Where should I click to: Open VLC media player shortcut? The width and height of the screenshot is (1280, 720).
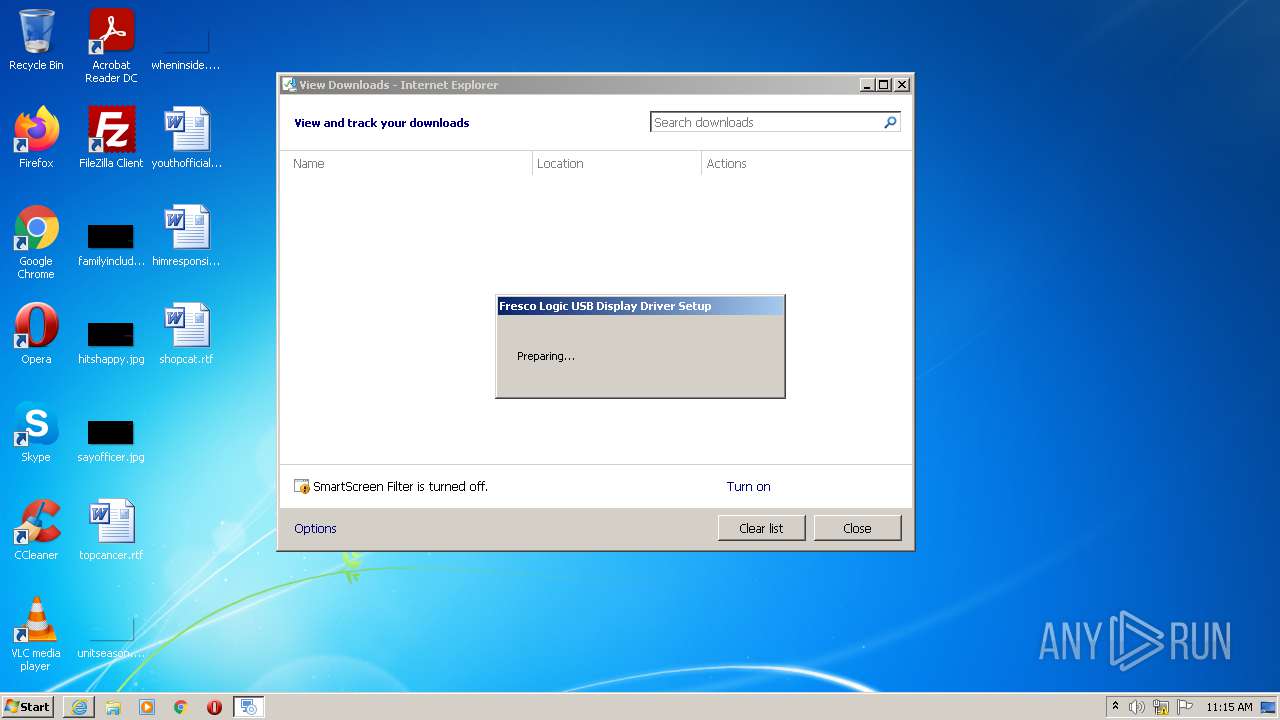[36, 634]
